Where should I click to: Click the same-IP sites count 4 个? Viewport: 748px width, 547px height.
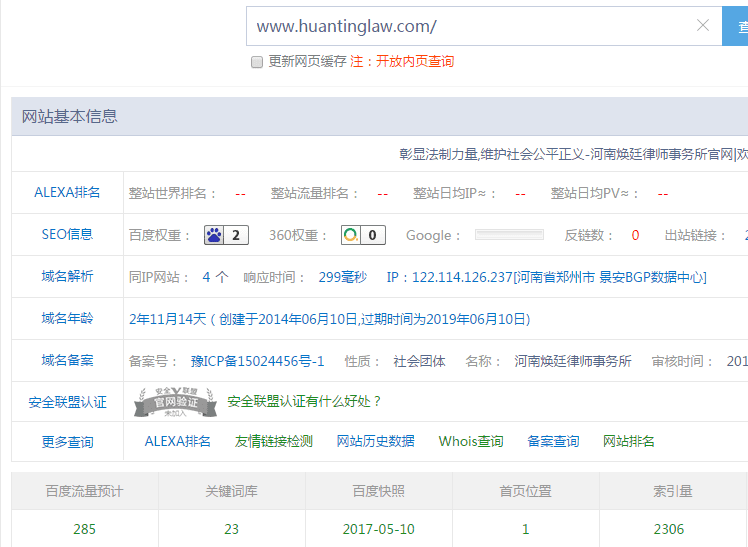tap(215, 277)
